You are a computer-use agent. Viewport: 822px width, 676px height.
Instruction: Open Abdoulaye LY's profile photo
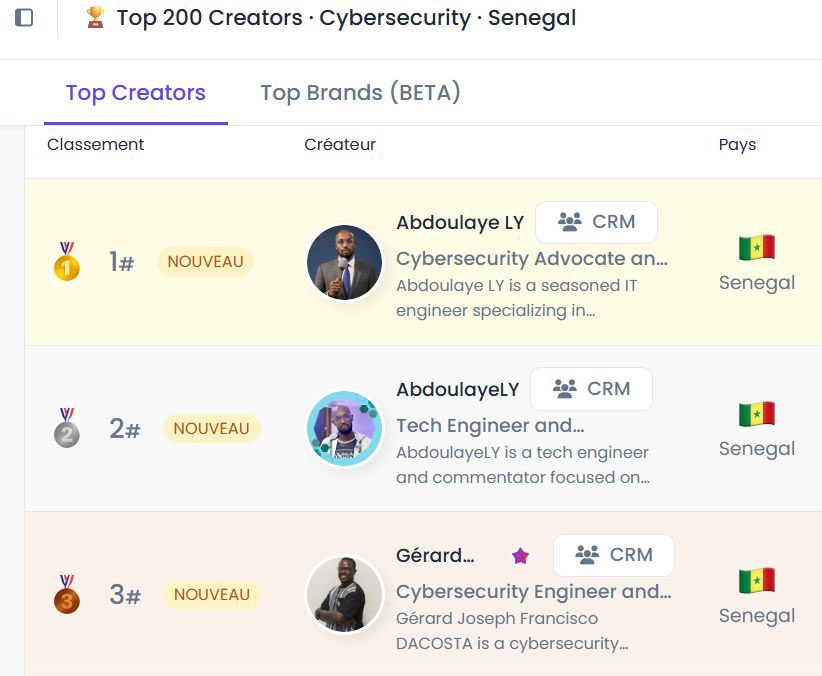click(x=344, y=263)
